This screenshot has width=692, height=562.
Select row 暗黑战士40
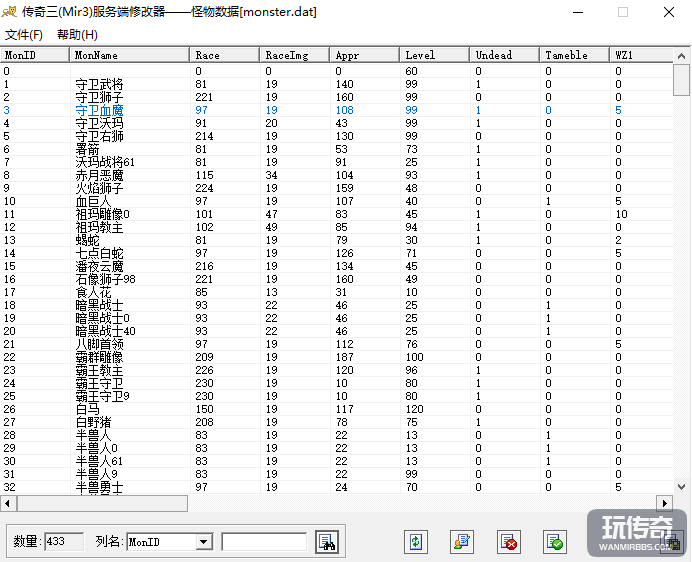point(336,331)
